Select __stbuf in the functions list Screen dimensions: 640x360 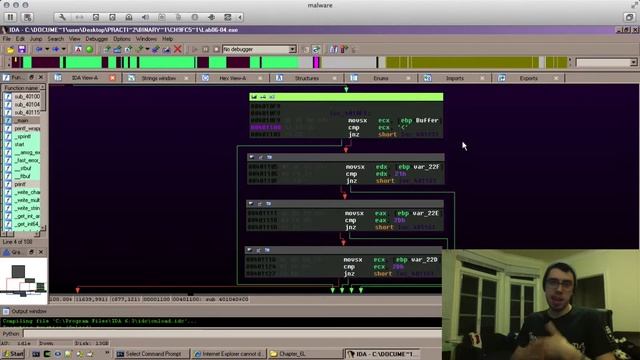coord(22,168)
